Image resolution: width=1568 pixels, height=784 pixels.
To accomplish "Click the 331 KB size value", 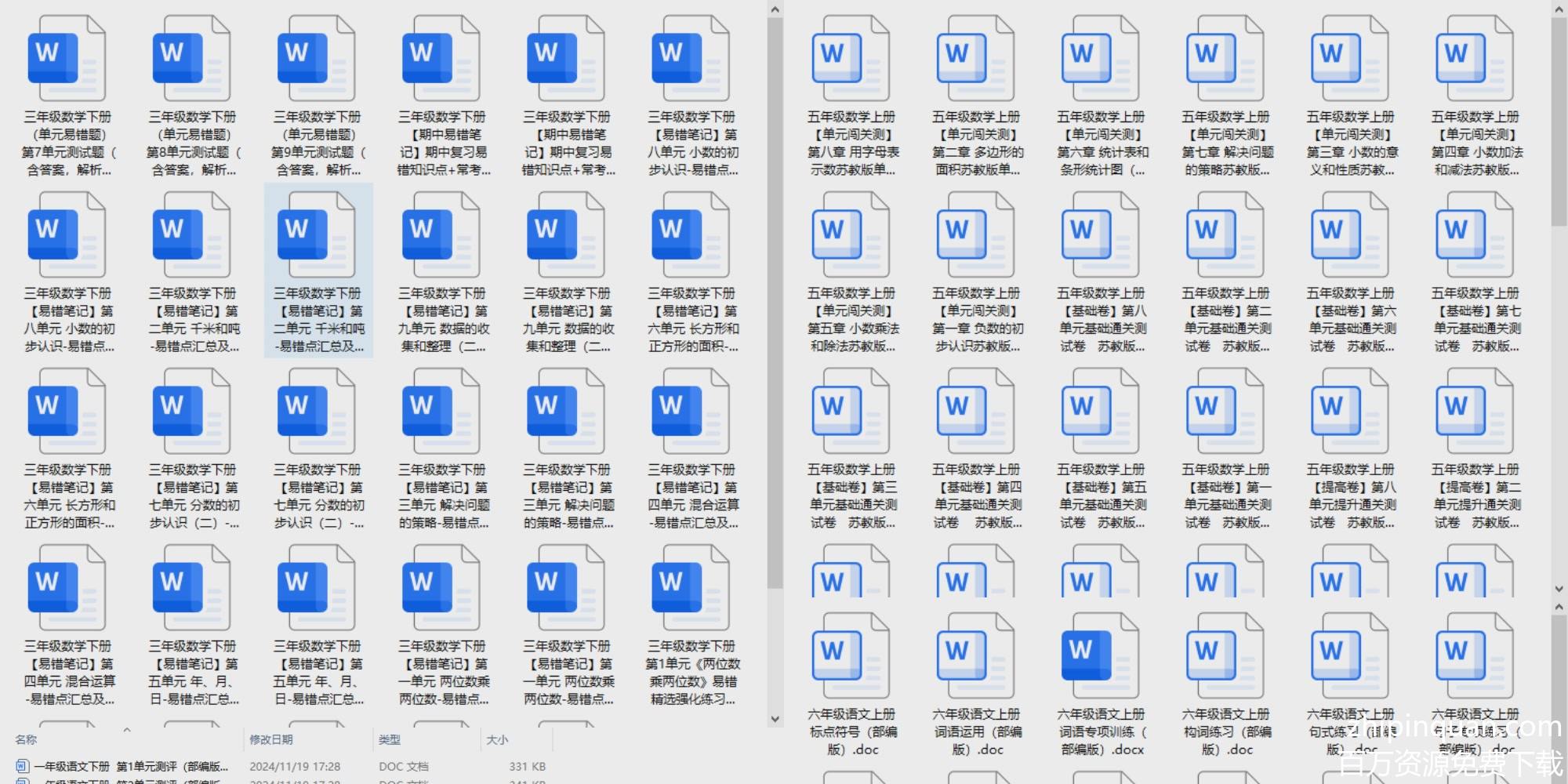I will 528,767.
